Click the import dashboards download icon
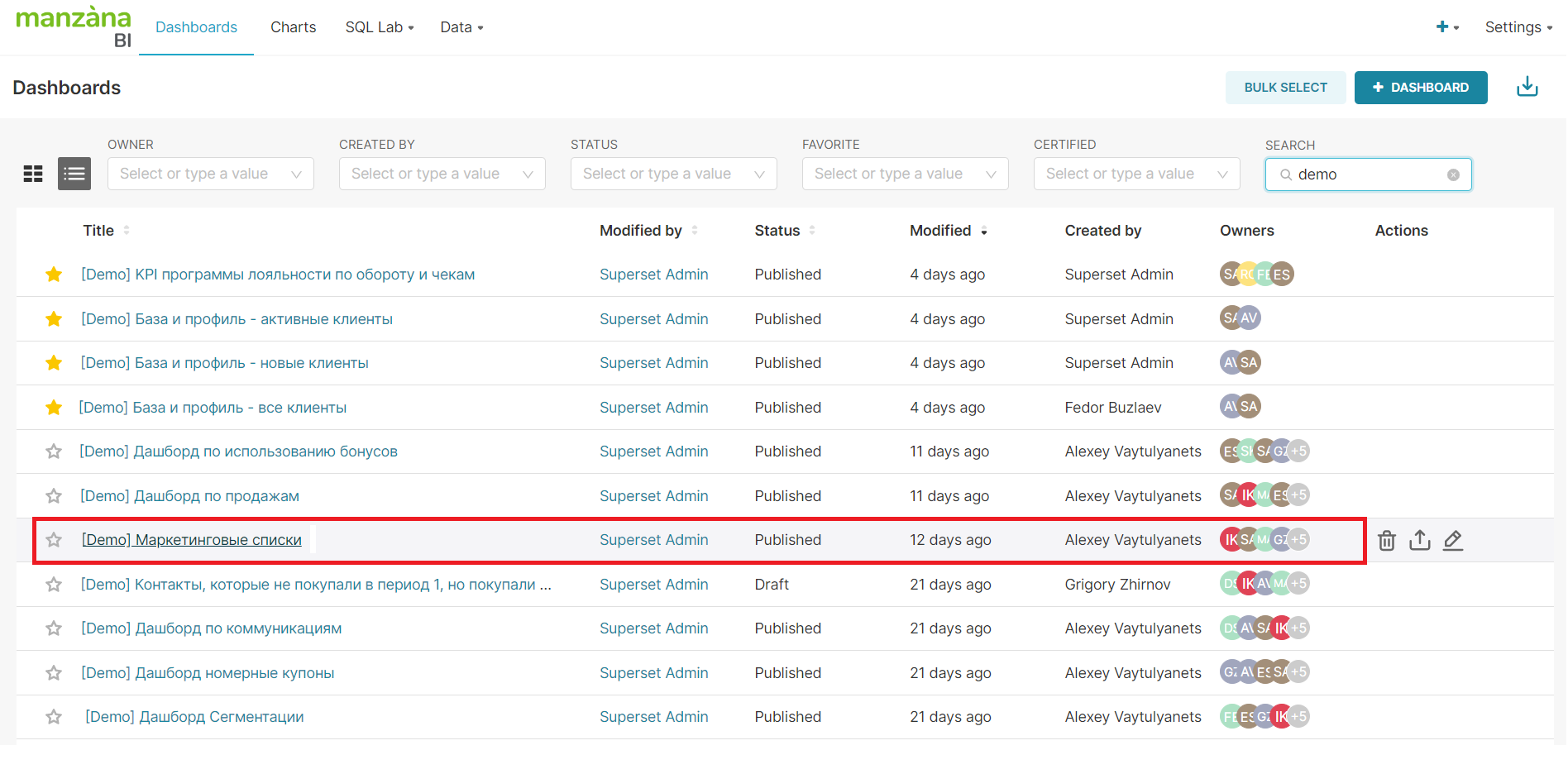The image size is (1568, 774). pos(1527,87)
